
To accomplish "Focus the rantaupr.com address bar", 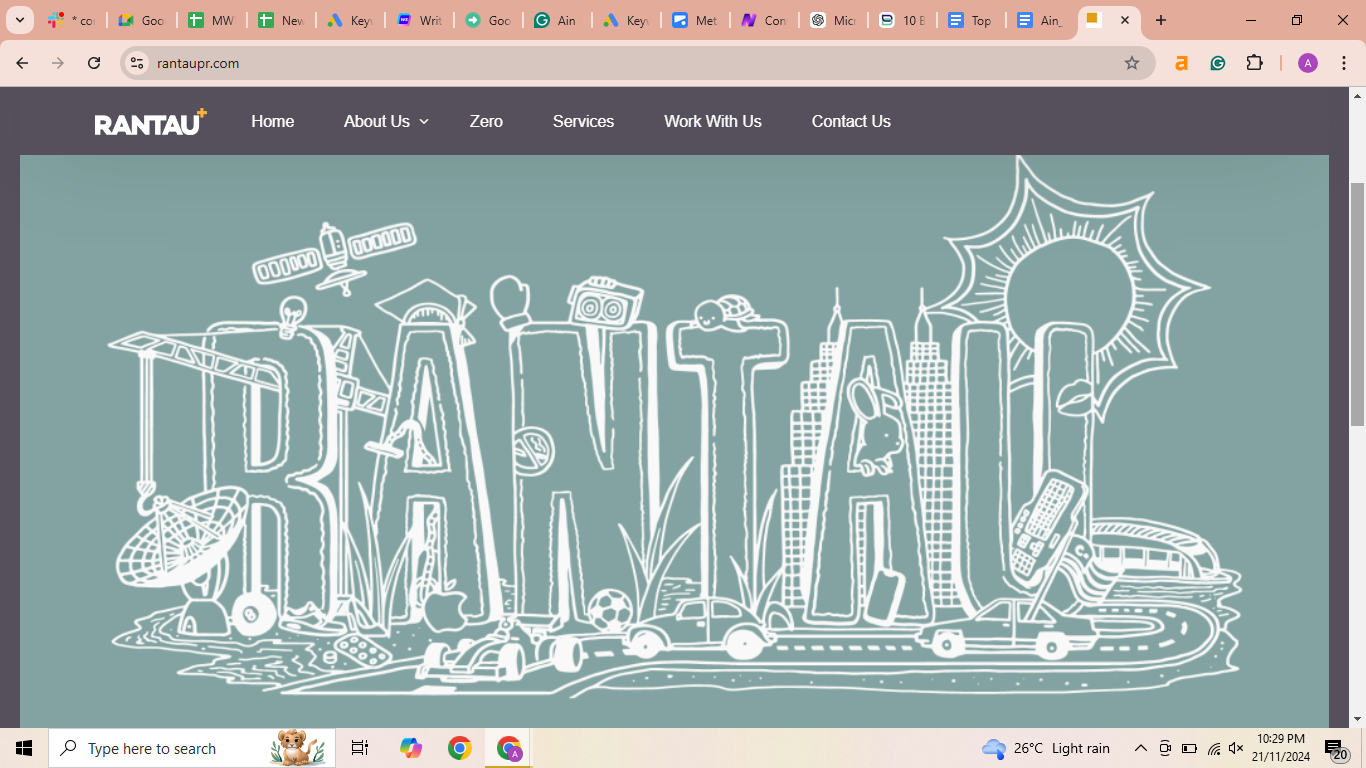I will point(638,63).
